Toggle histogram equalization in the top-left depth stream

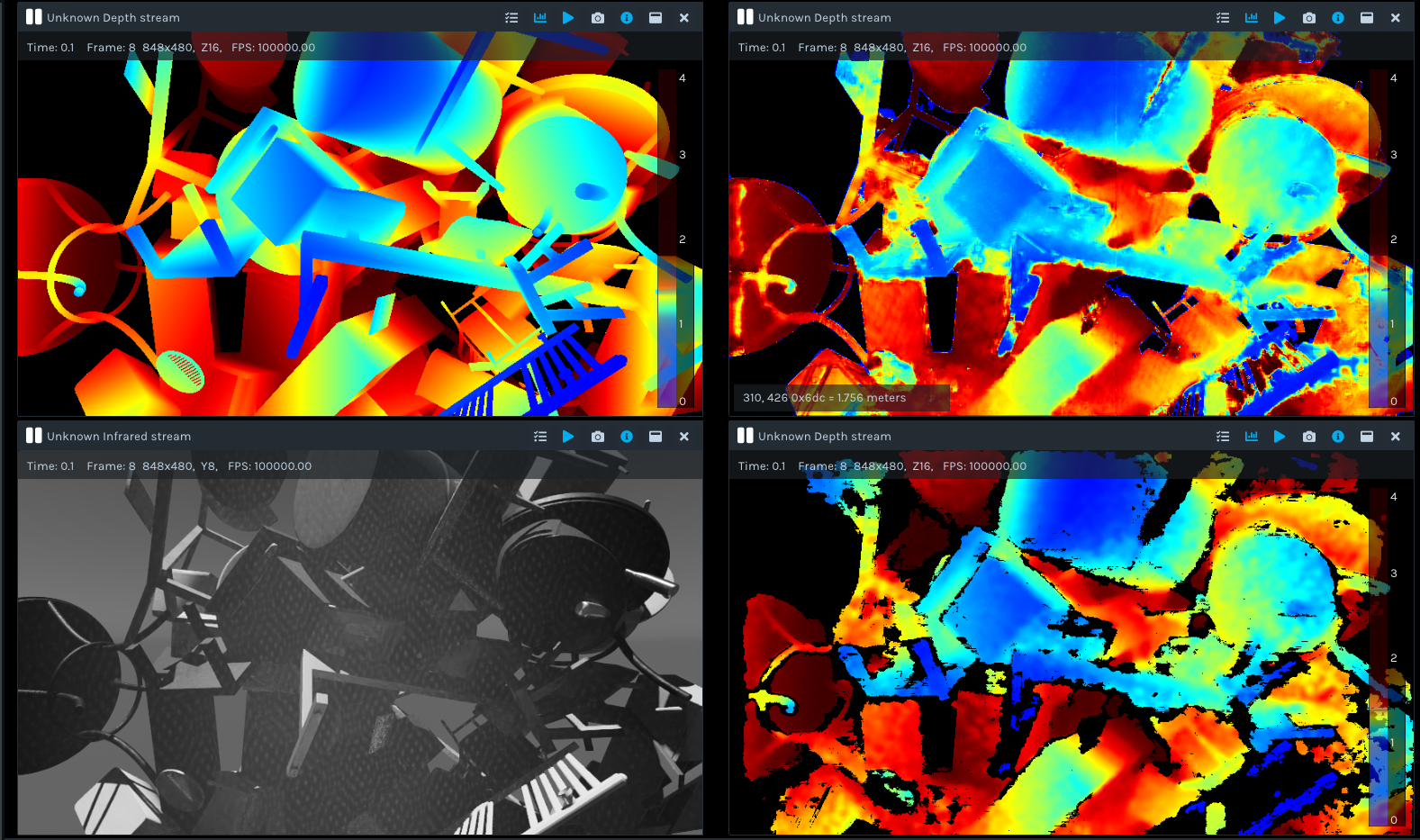540,18
